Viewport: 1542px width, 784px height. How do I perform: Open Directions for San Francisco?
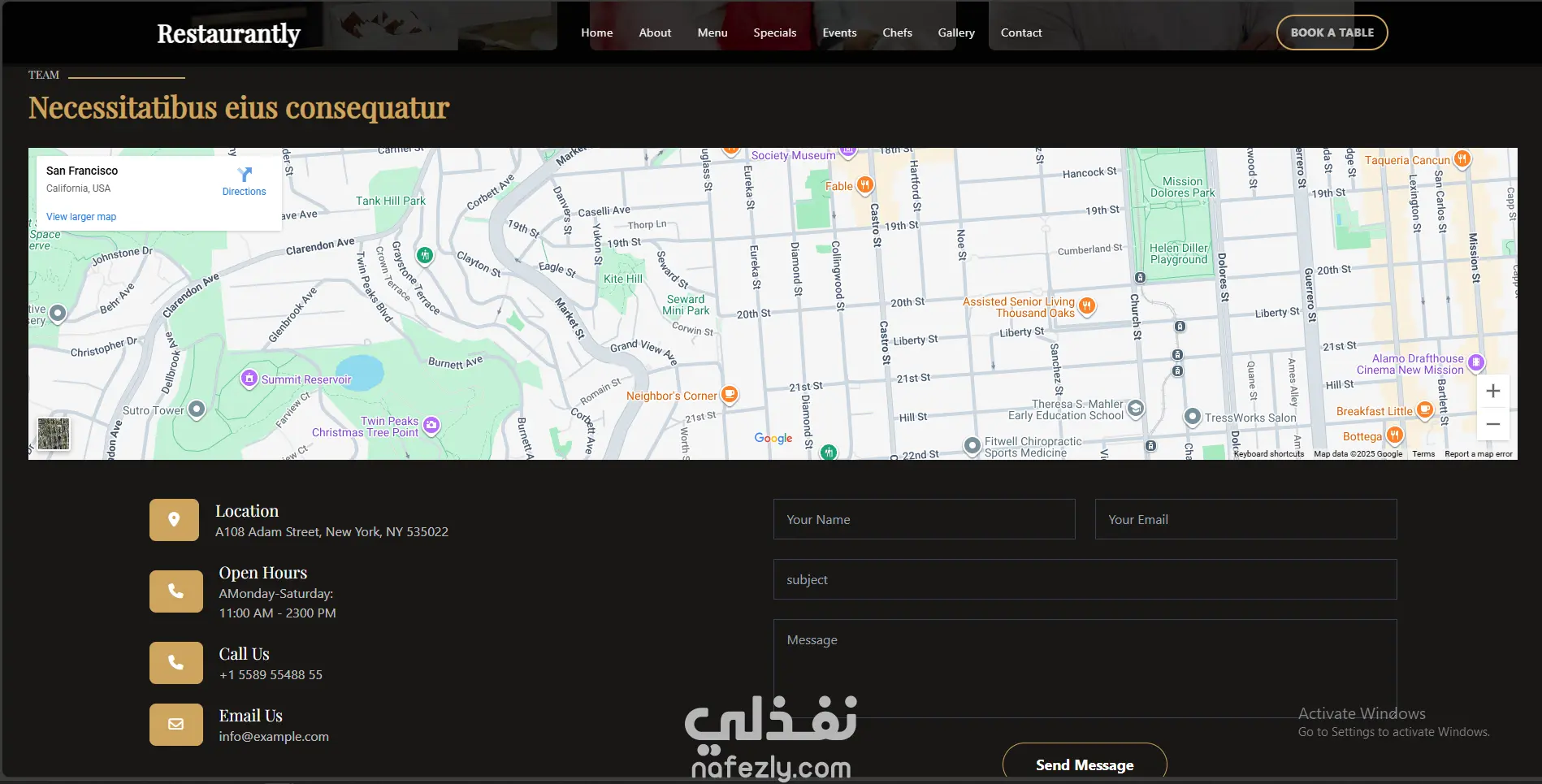(245, 182)
